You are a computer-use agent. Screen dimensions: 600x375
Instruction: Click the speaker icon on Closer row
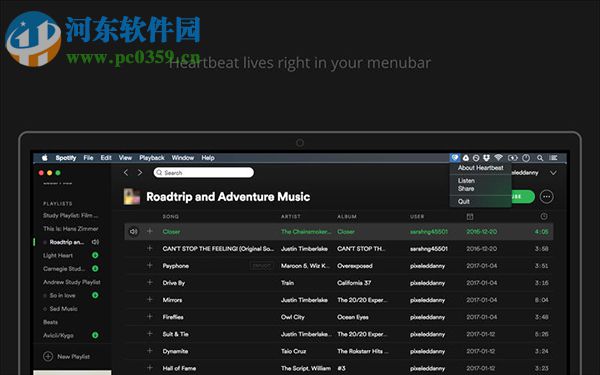coord(133,232)
